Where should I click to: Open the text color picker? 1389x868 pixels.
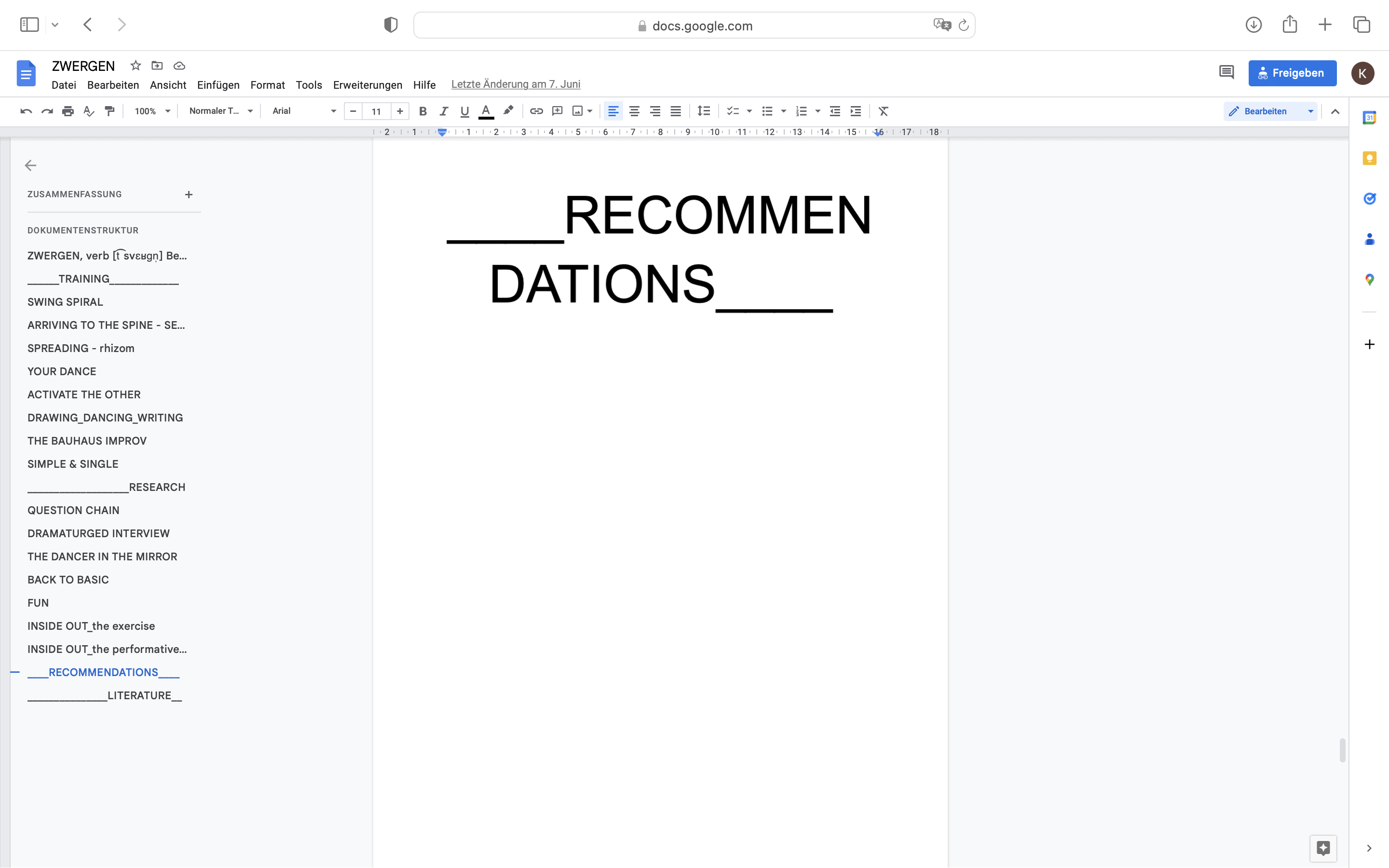pyautogui.click(x=486, y=111)
